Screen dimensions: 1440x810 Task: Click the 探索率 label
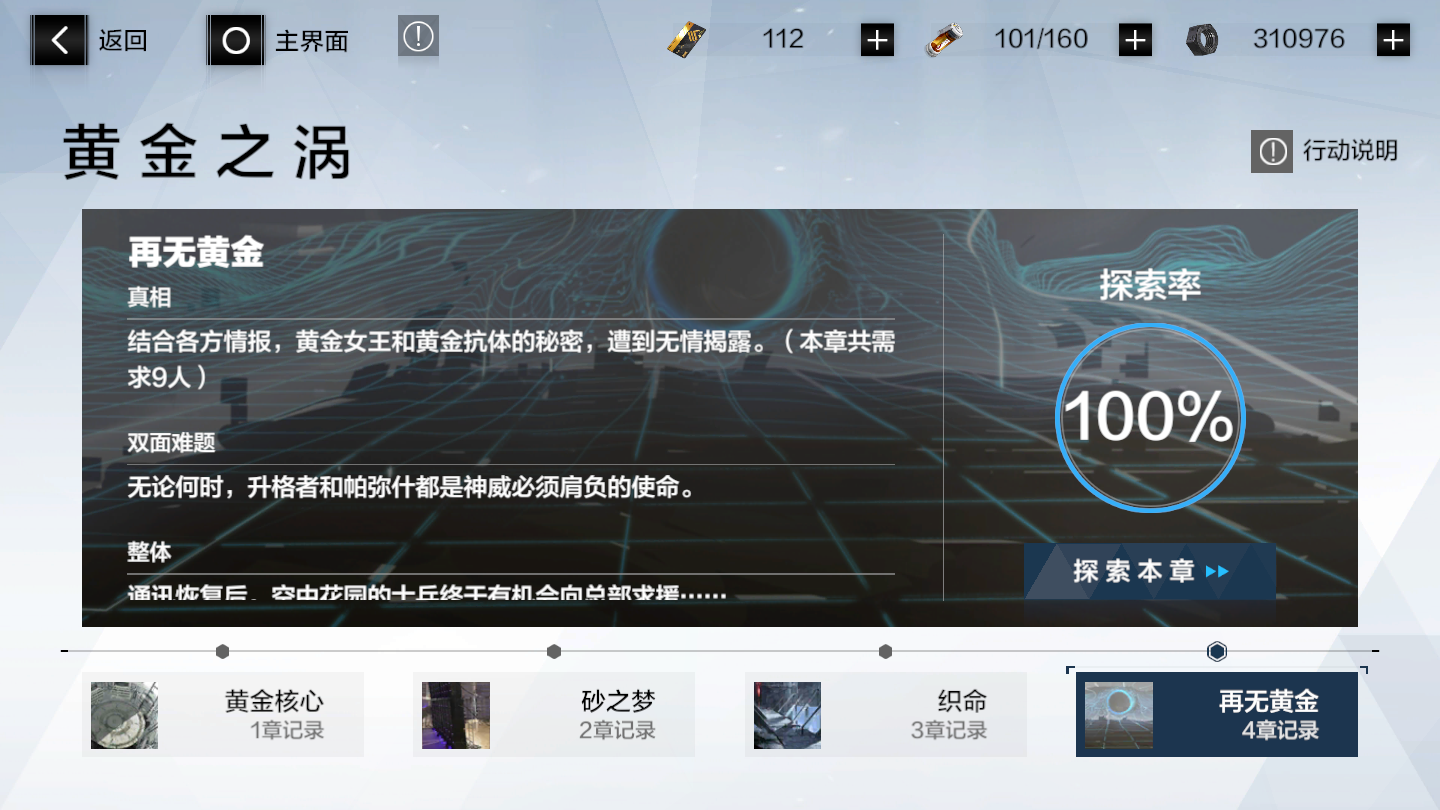pyautogui.click(x=1150, y=286)
